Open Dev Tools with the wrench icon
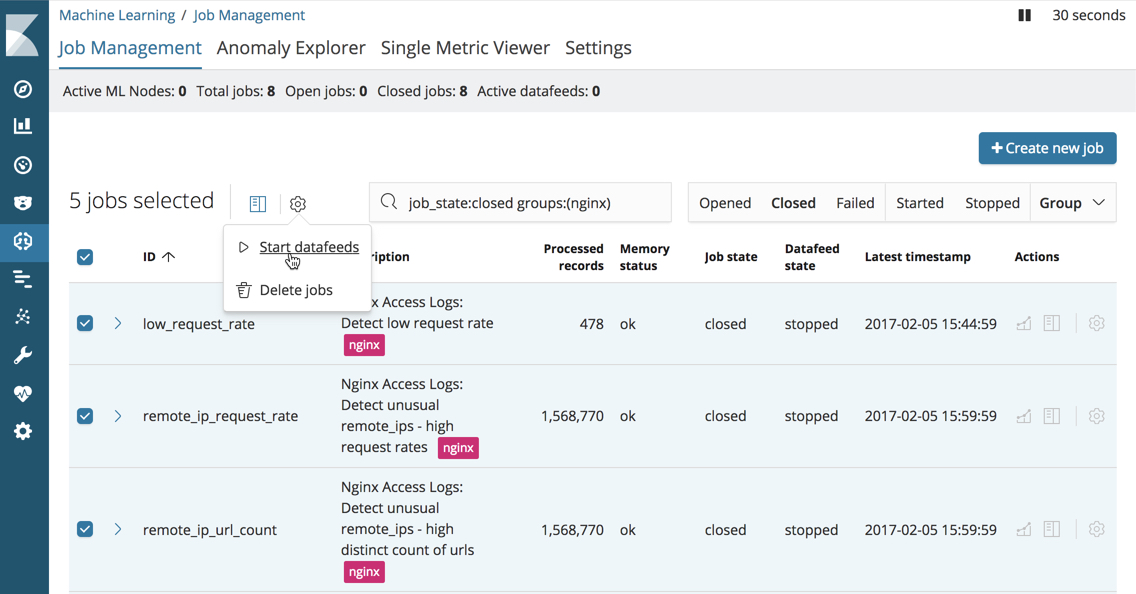 point(22,354)
